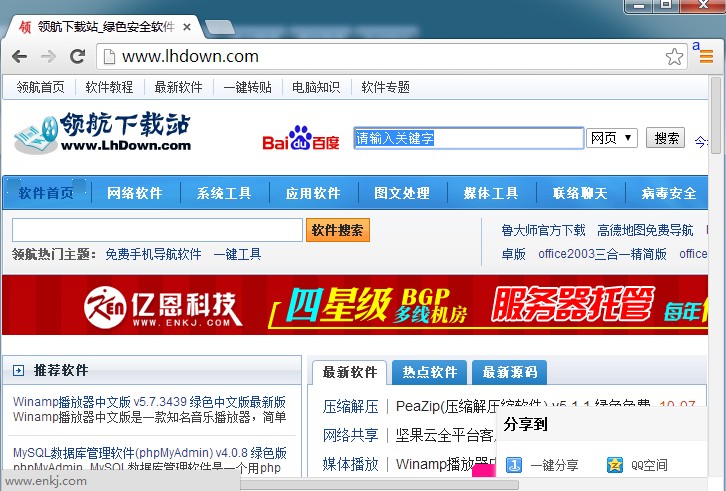This screenshot has height=491, width=726.
Task: Click the Baidu keyword input field
Action: [x=468, y=138]
